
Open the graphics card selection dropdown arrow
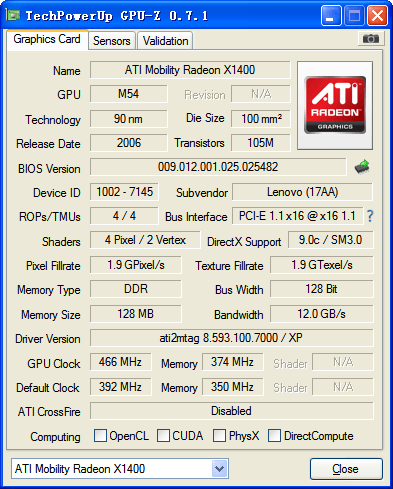coord(219,469)
